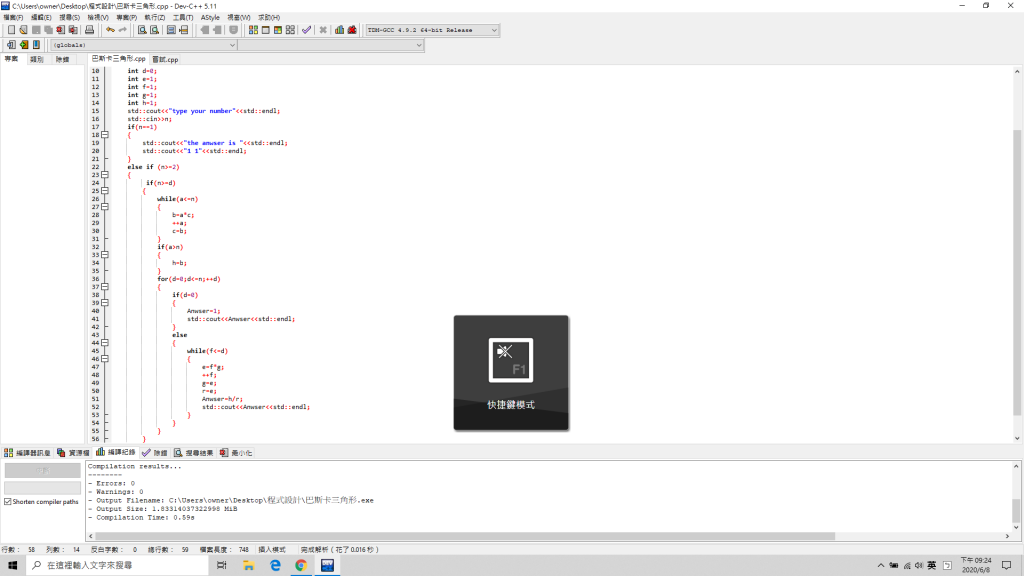
Task: Click the Goto Function toolbar icon
Action: tap(171, 30)
